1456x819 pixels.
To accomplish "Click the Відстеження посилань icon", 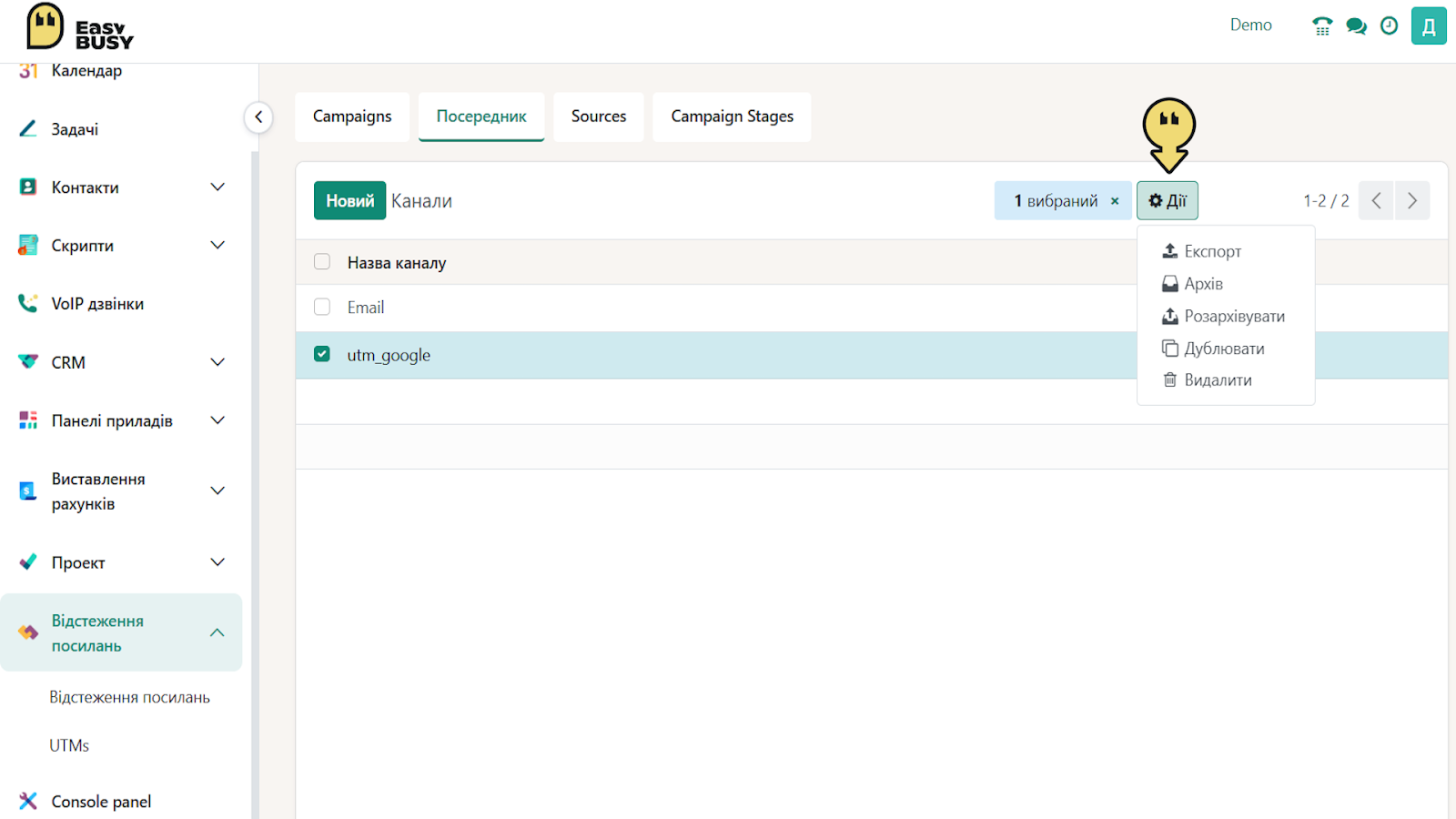I will [28, 632].
